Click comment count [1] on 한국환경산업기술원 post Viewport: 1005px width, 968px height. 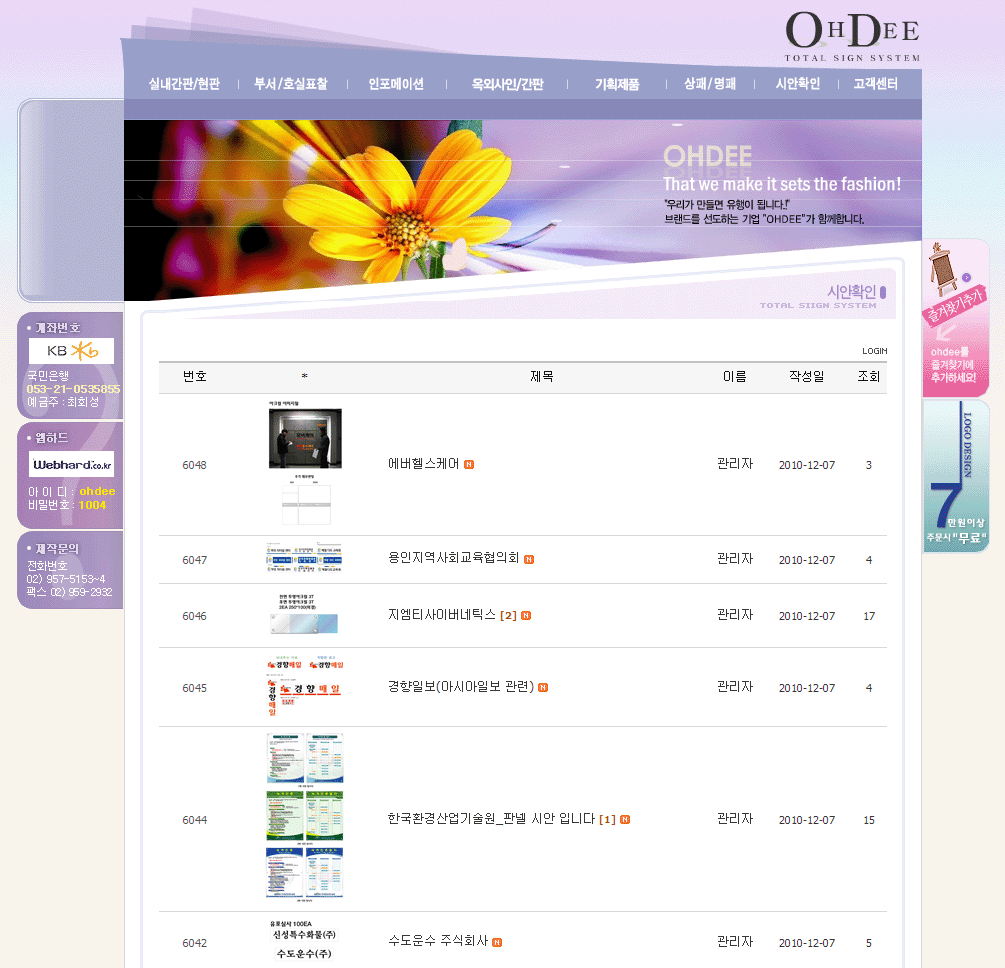(x=607, y=819)
